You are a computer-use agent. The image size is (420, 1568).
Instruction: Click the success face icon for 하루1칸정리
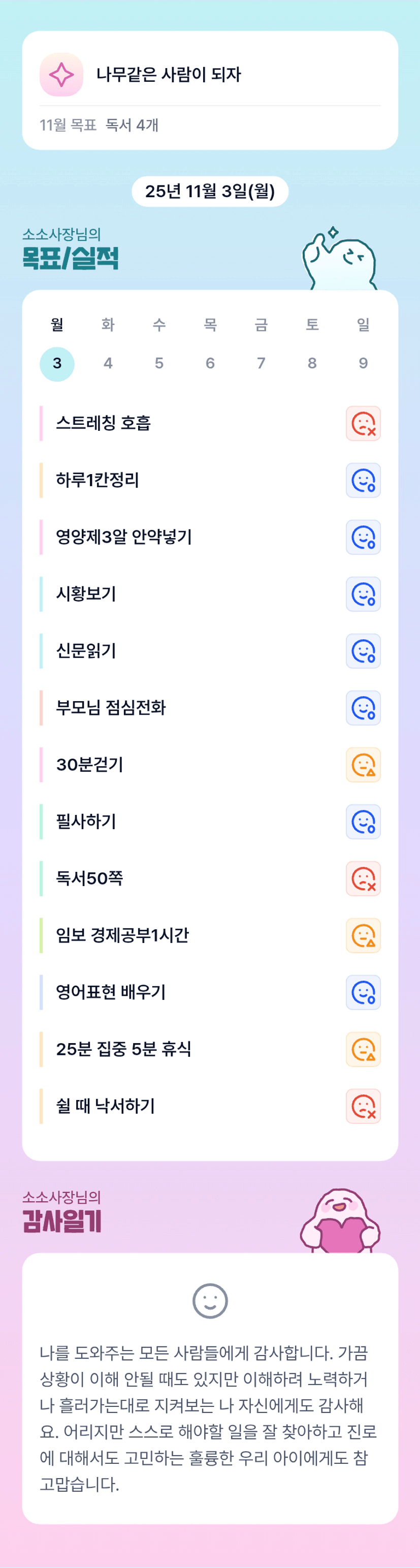pyautogui.click(x=364, y=480)
